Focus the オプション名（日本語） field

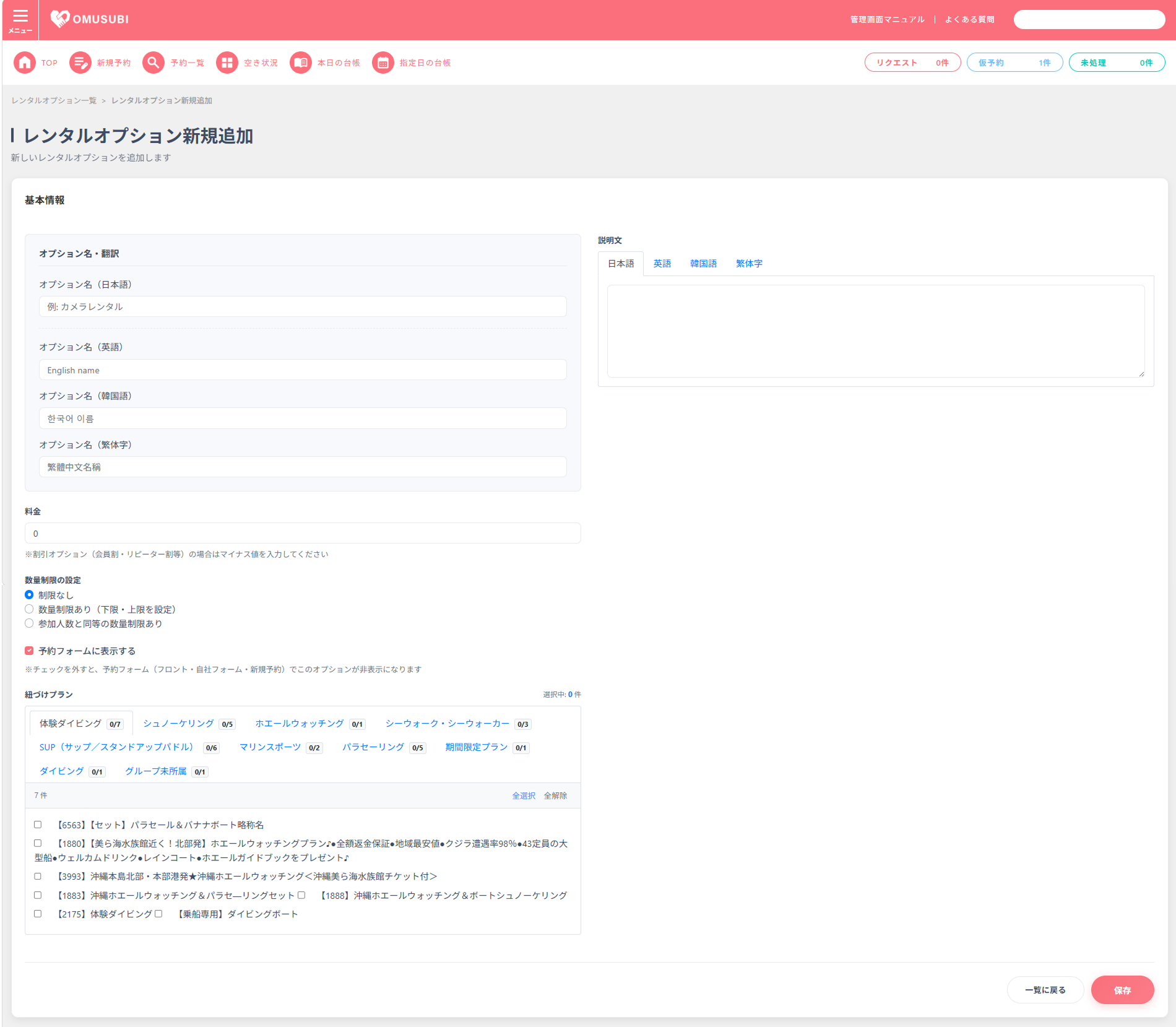point(303,306)
